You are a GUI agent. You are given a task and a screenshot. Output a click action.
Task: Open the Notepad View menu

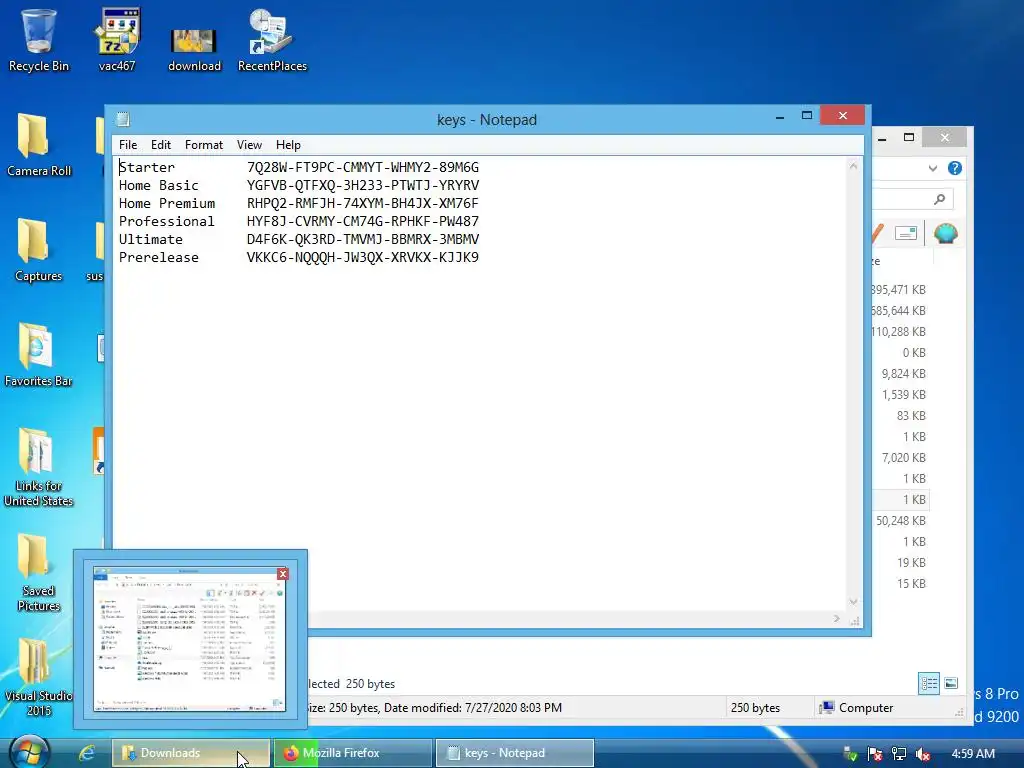pos(249,145)
